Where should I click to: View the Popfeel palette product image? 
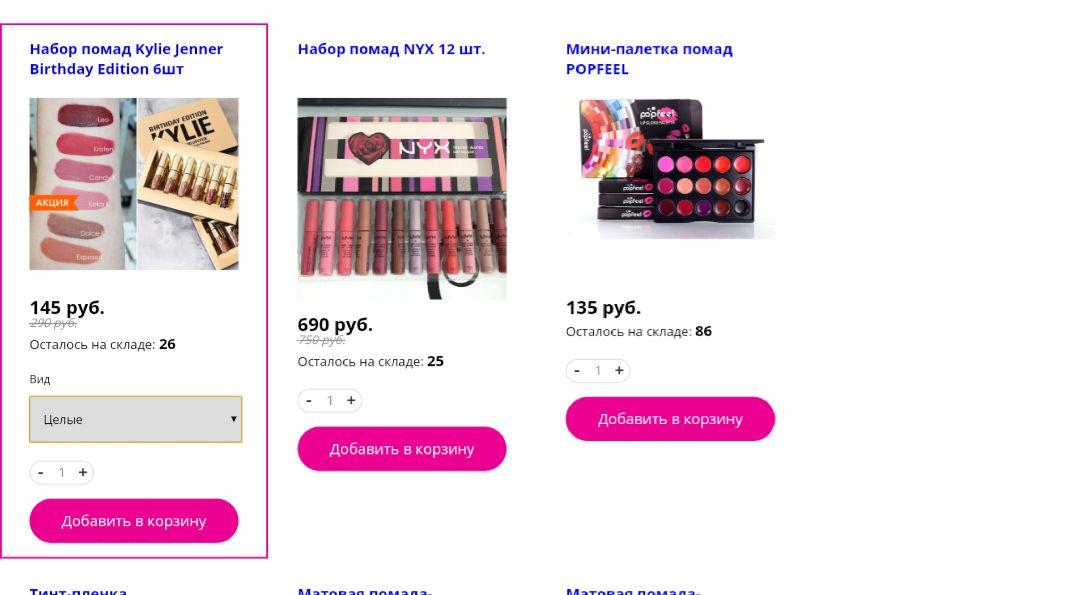pos(670,168)
